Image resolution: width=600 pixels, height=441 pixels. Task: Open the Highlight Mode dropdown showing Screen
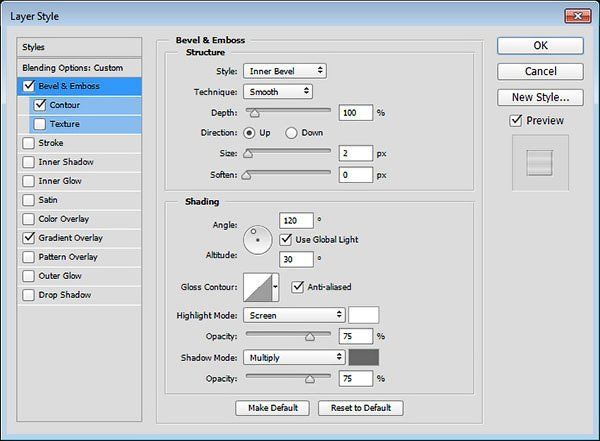click(294, 315)
